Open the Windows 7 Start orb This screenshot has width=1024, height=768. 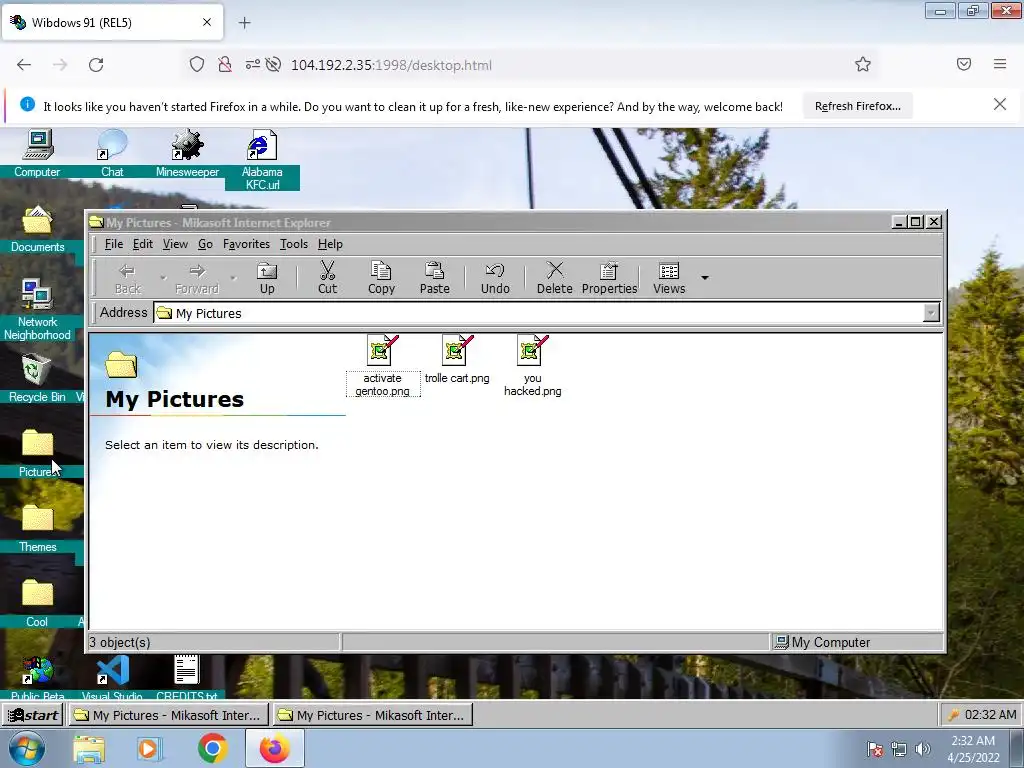(26, 748)
